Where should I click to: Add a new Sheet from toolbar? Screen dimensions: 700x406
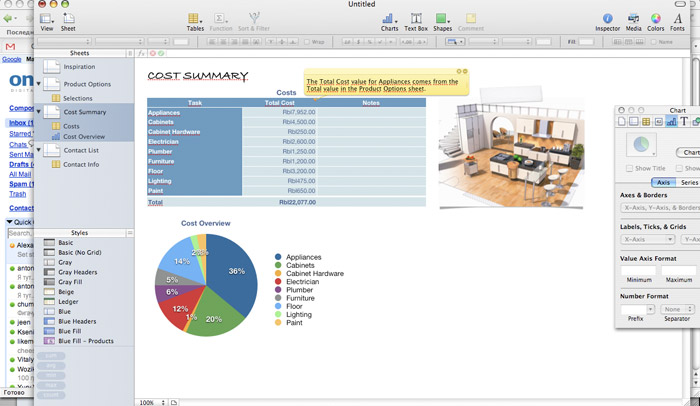(x=68, y=22)
